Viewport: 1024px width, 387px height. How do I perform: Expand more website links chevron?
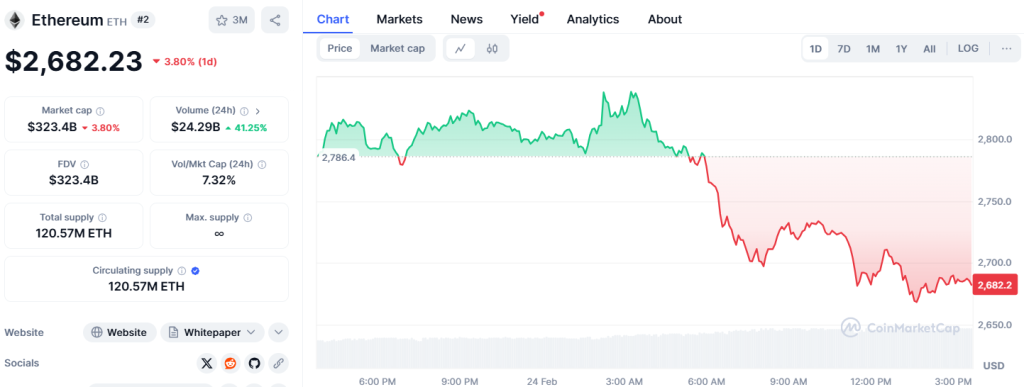pos(278,332)
